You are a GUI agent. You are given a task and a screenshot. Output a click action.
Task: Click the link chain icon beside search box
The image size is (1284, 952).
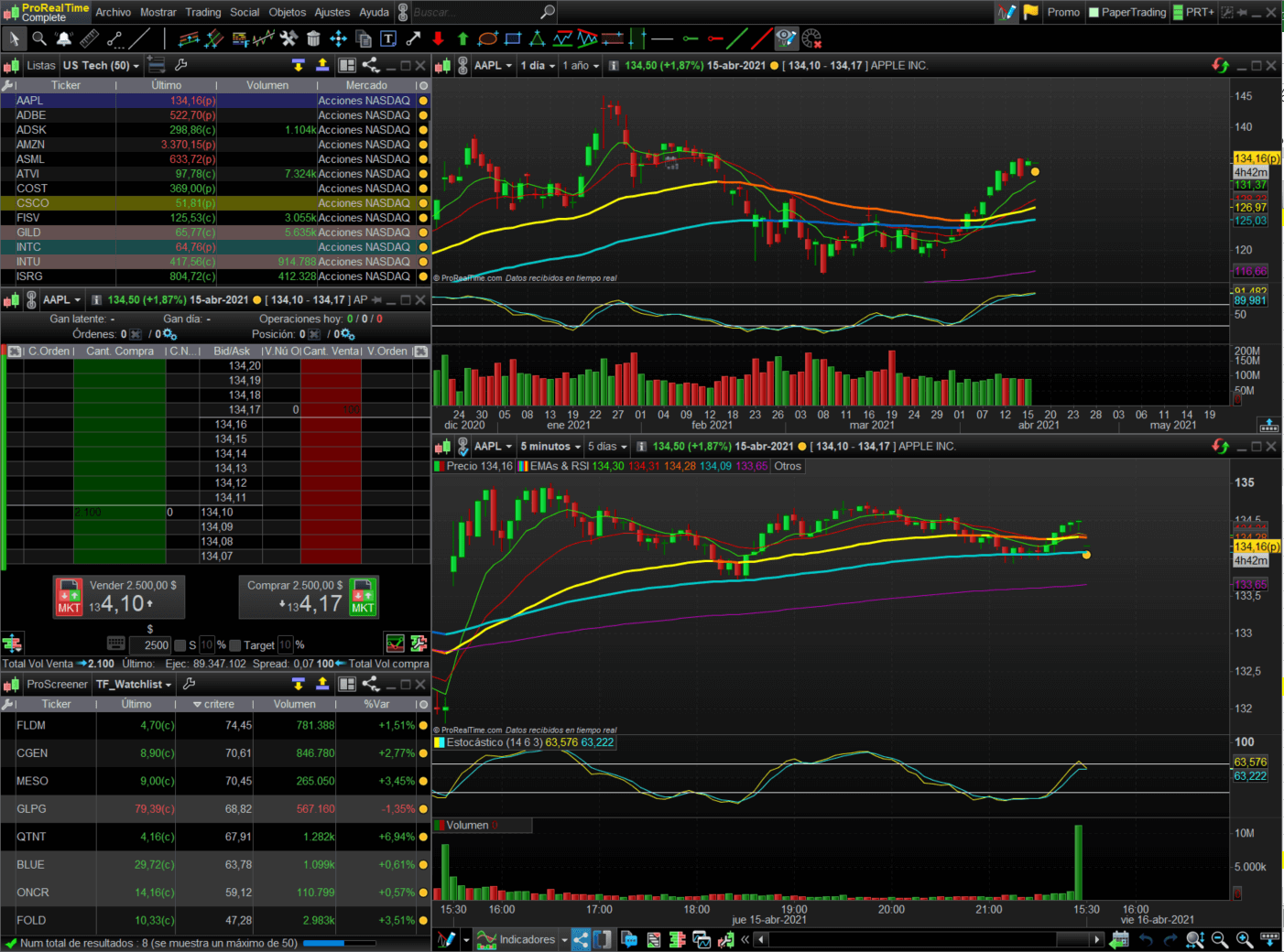403,12
